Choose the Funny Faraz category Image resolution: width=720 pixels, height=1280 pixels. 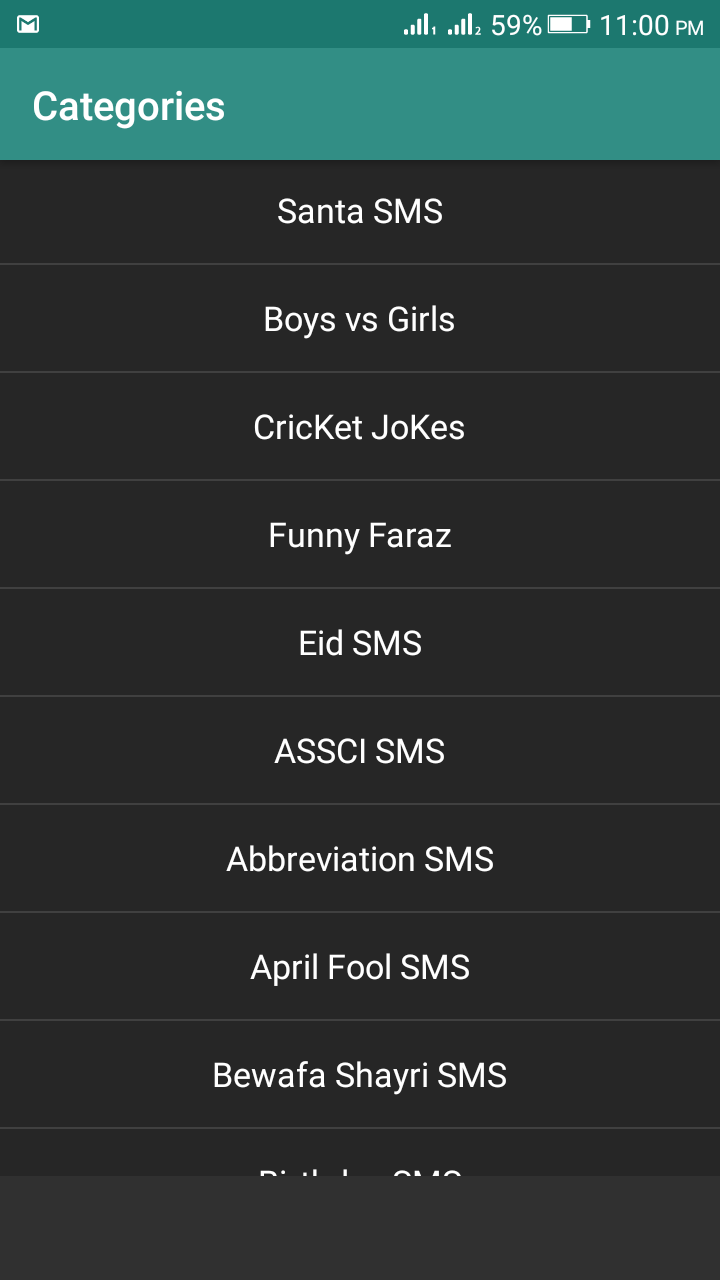click(360, 536)
